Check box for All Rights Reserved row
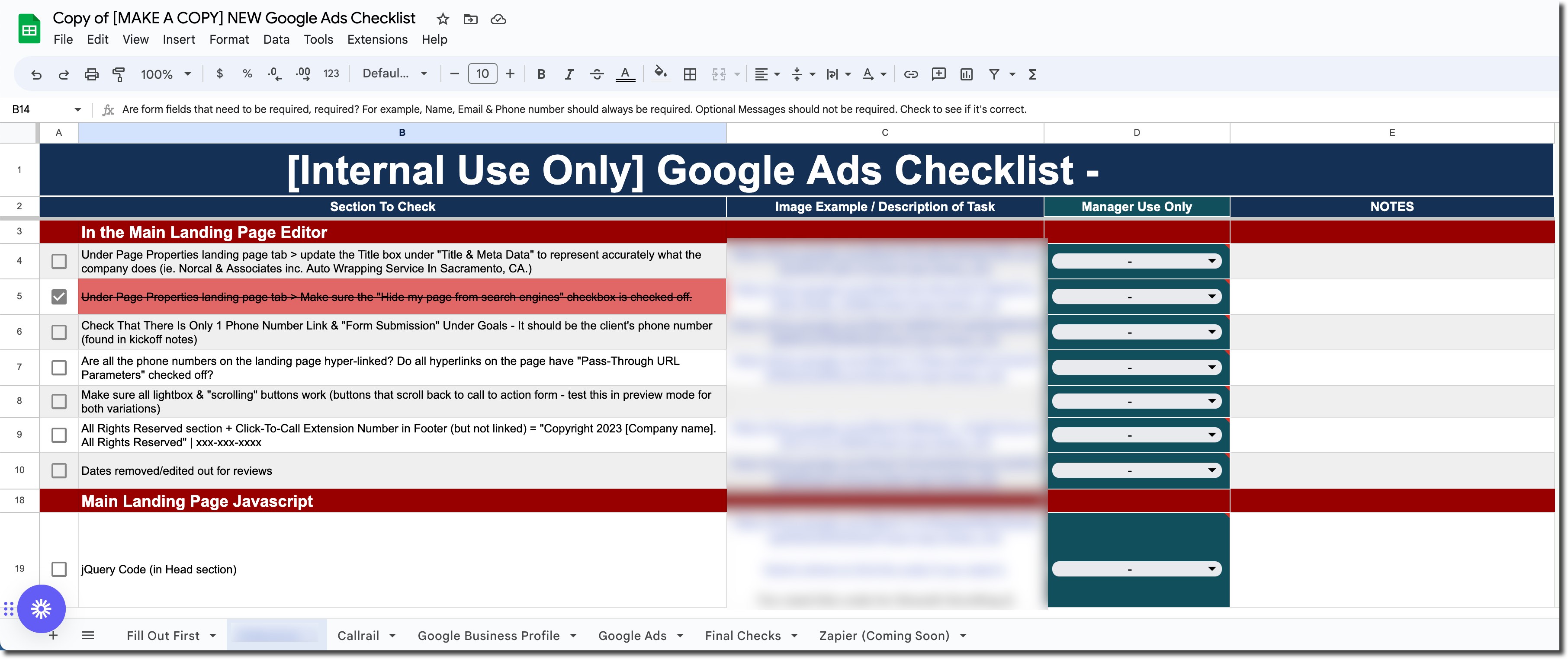Image resolution: width=1568 pixels, height=659 pixels. [59, 435]
